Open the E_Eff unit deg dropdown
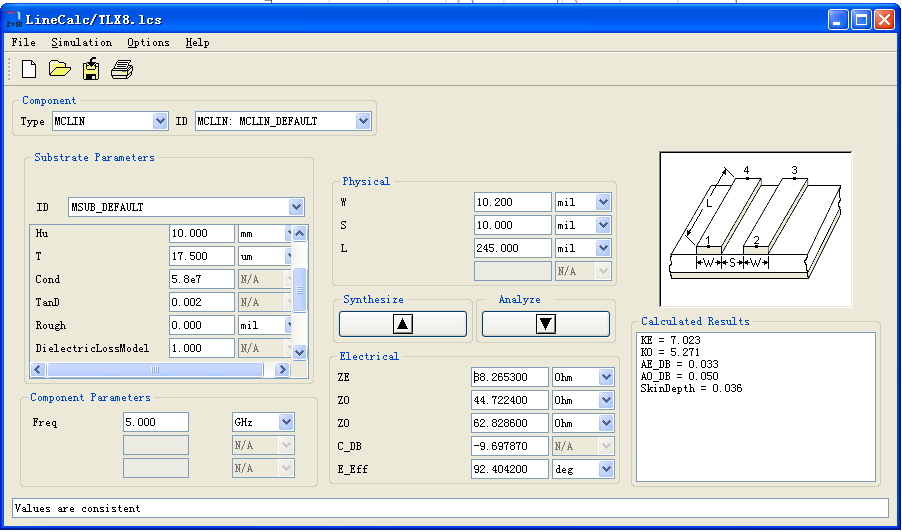902x532 pixels. tap(606, 469)
